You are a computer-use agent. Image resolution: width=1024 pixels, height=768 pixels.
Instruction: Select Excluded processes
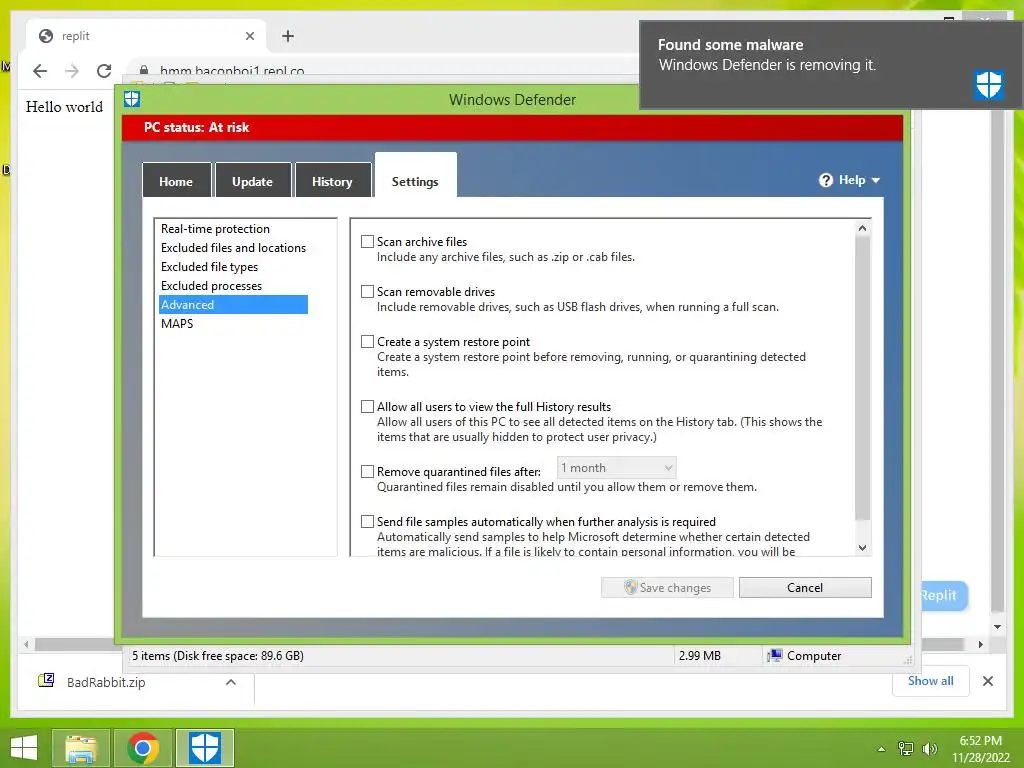click(211, 285)
